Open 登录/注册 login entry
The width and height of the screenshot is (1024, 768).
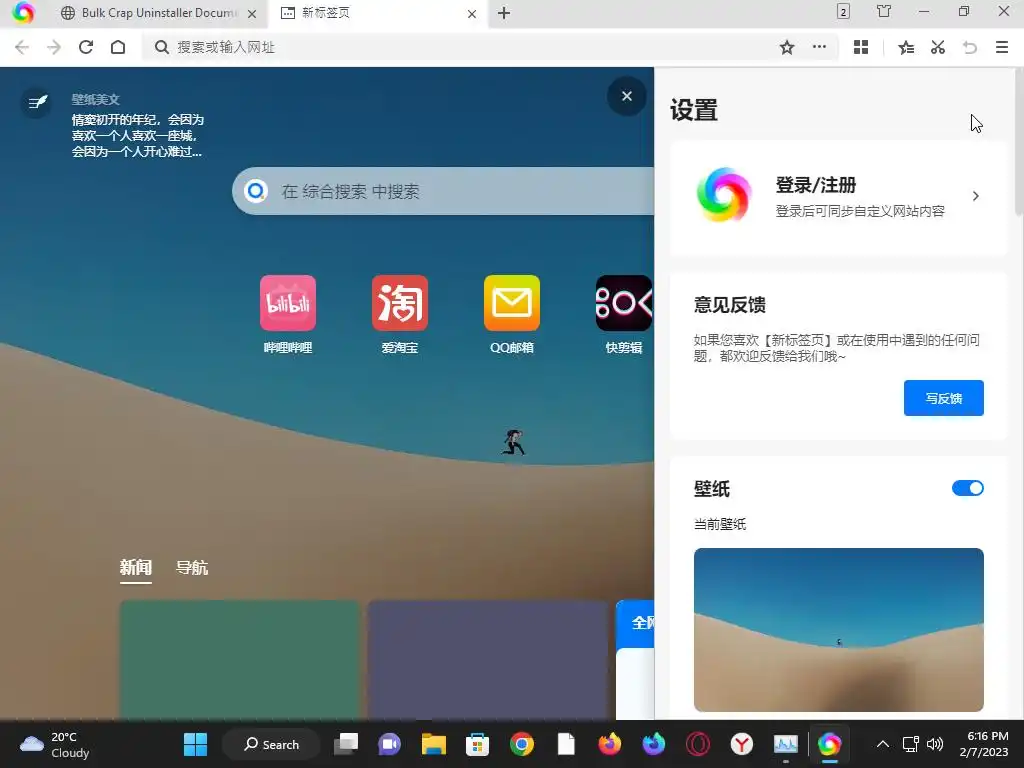point(838,196)
